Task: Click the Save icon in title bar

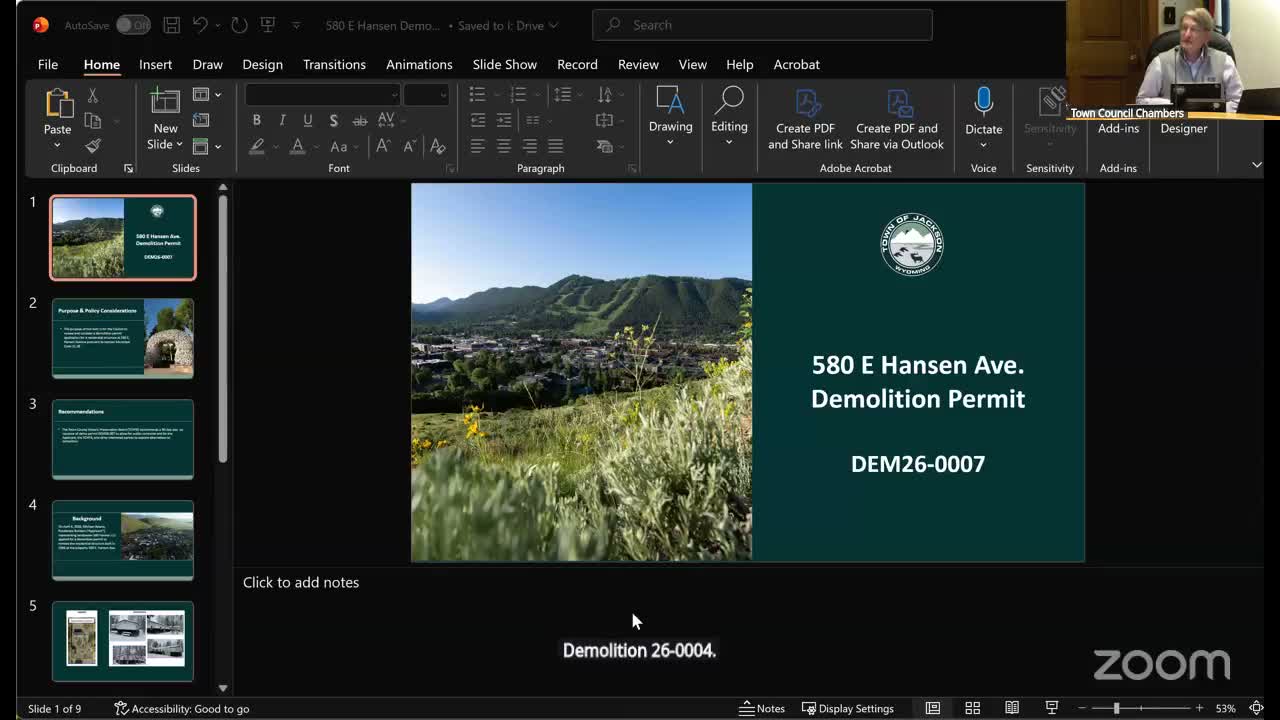Action: click(x=172, y=25)
